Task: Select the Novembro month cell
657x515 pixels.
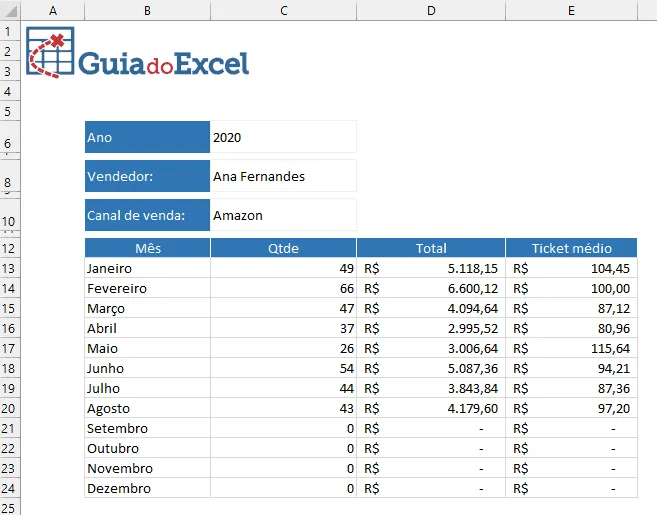Action: (147, 468)
